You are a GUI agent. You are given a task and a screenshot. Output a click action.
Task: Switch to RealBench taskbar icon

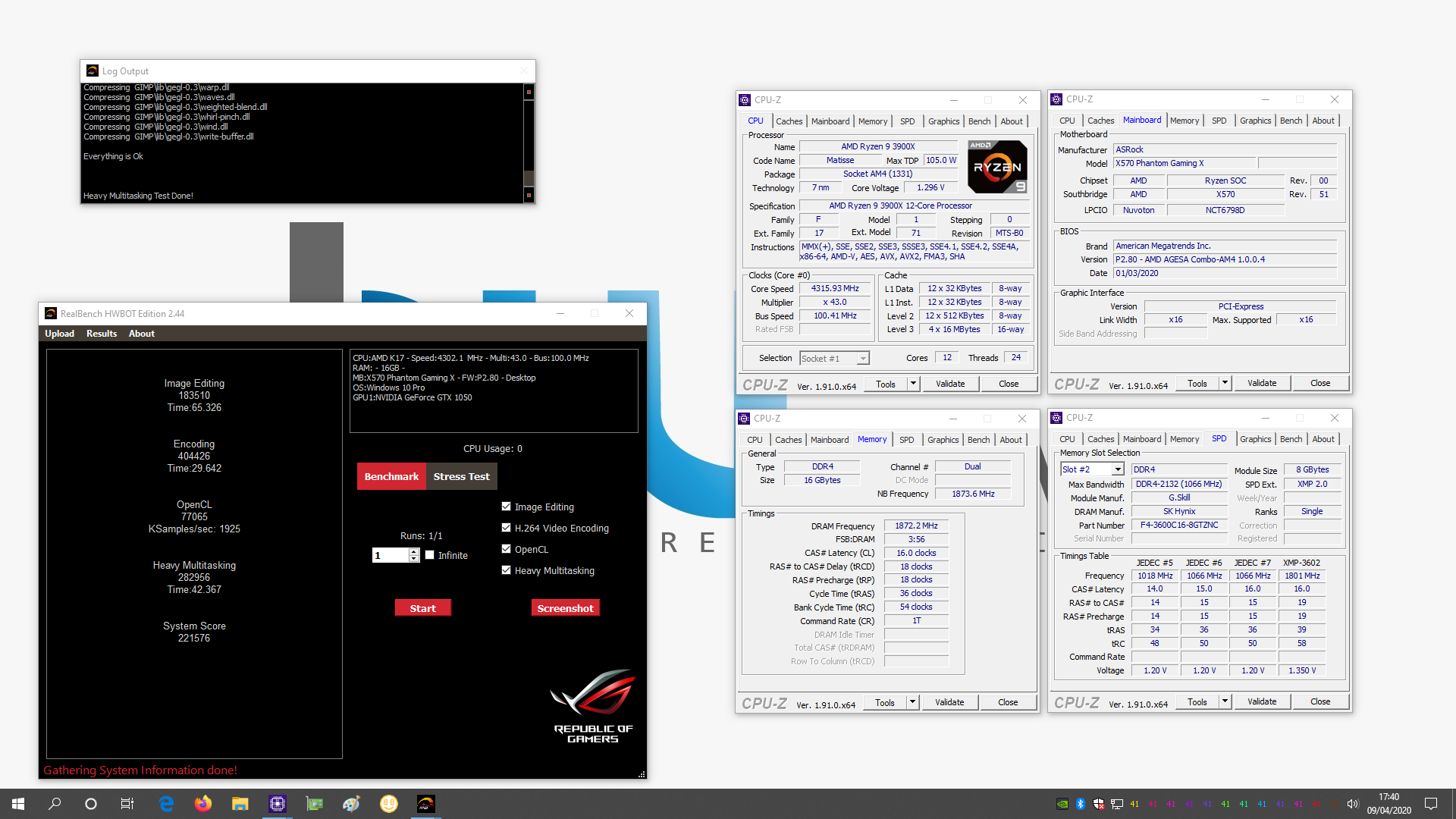coord(426,804)
